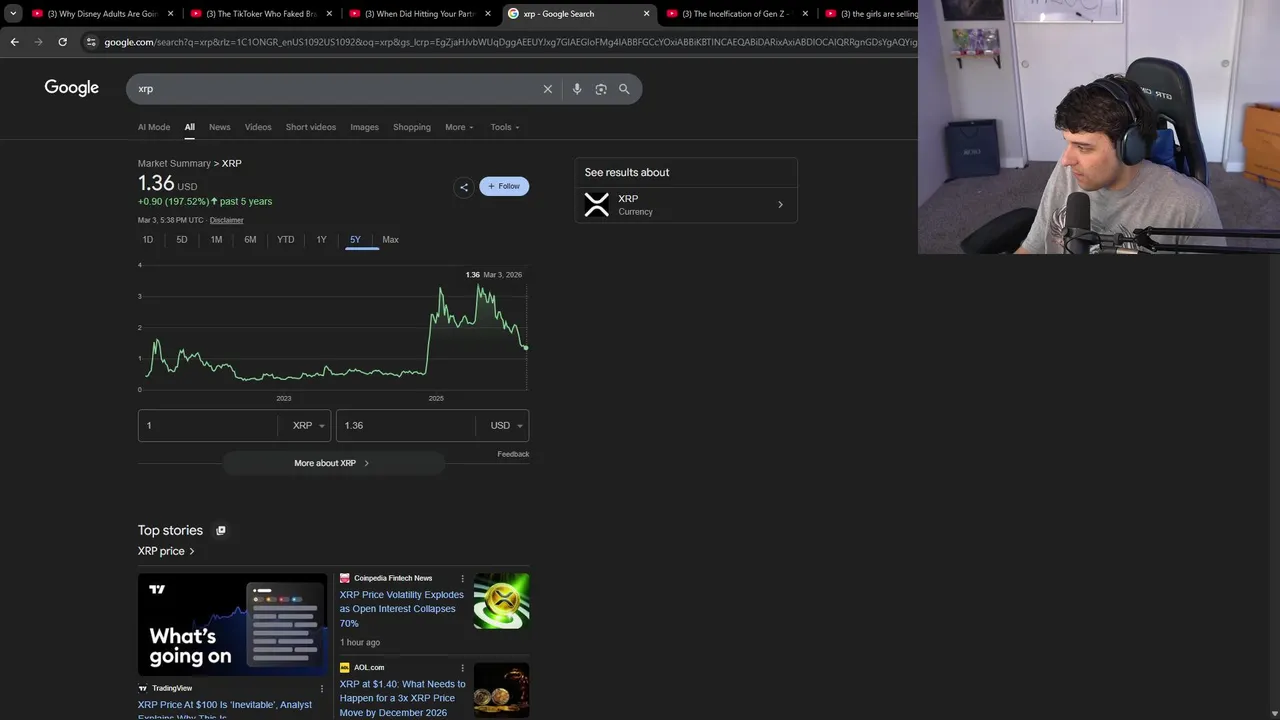Screen dimensions: 1280x720
Task: Go back with the browser back arrow
Action: [14, 42]
